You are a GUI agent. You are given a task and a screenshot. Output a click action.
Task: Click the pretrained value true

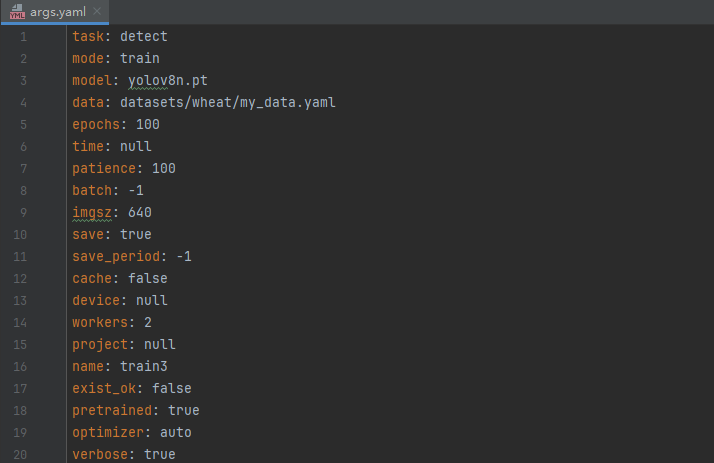[184, 411]
